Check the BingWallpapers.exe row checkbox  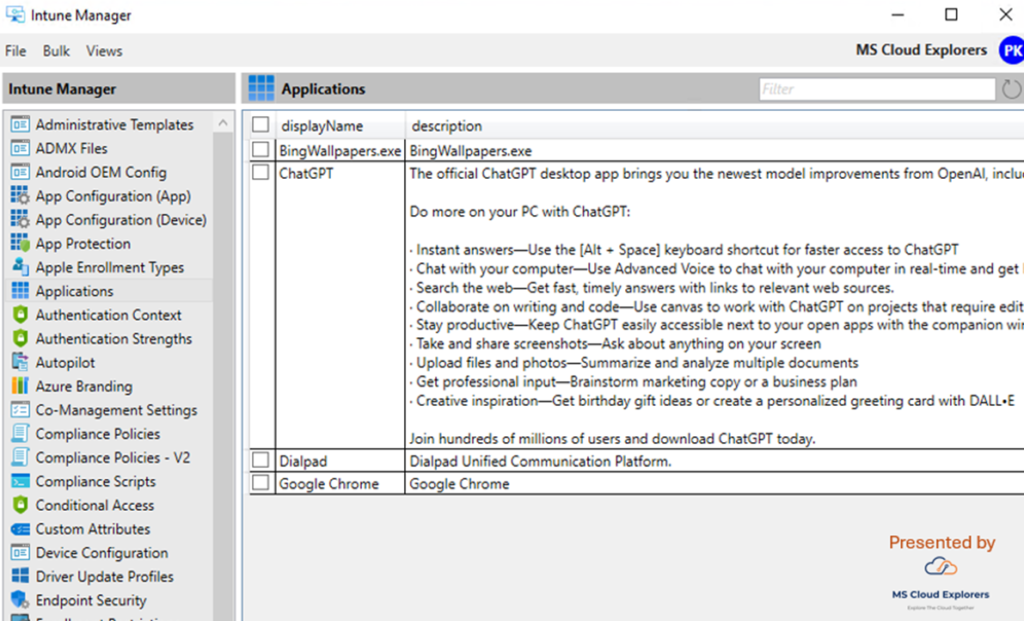pos(261,150)
